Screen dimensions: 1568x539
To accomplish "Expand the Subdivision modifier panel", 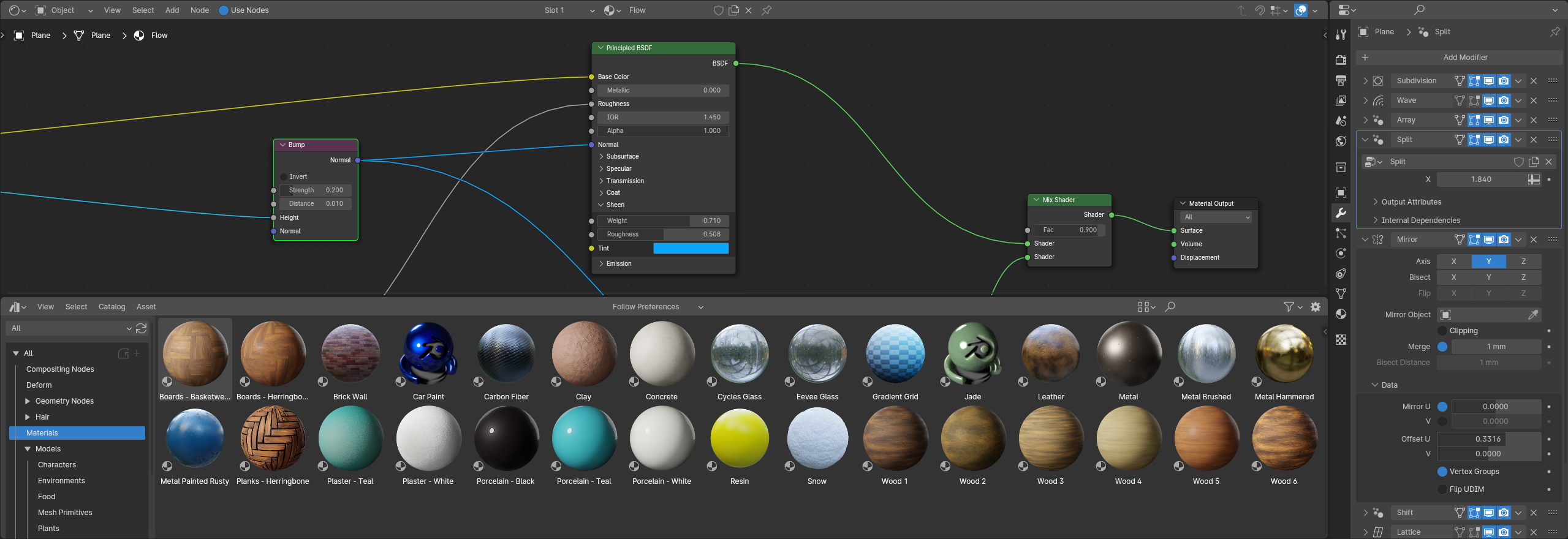I will pyautogui.click(x=1365, y=81).
